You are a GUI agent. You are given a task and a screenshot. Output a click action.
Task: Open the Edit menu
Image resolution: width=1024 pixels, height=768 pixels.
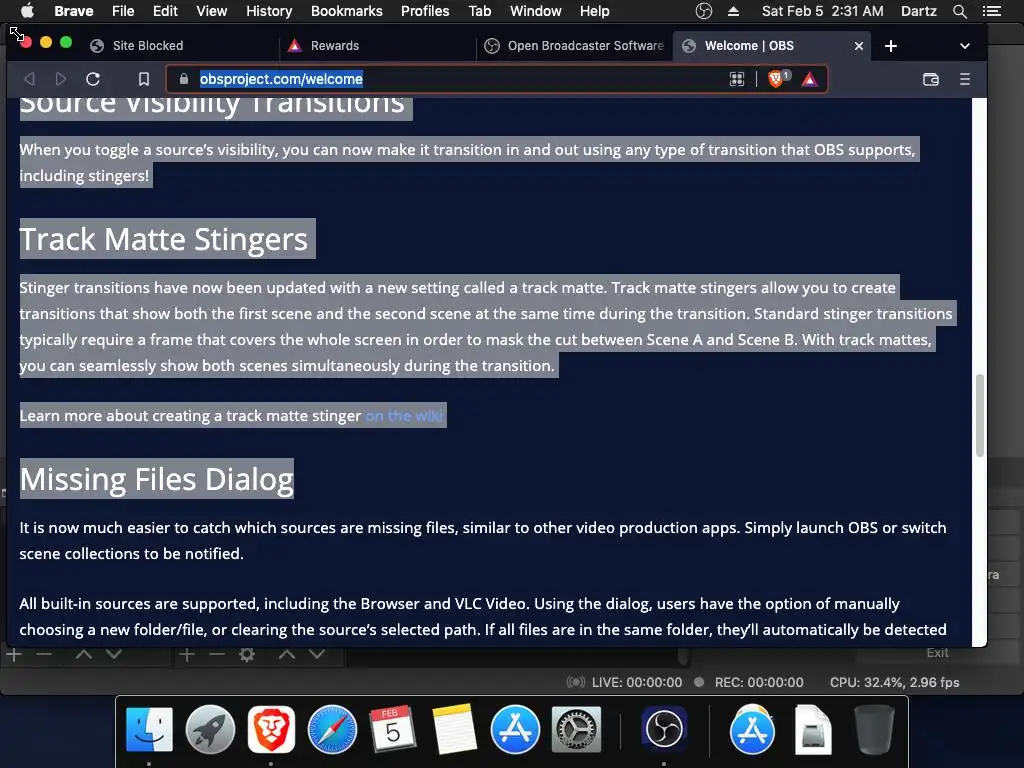(165, 11)
